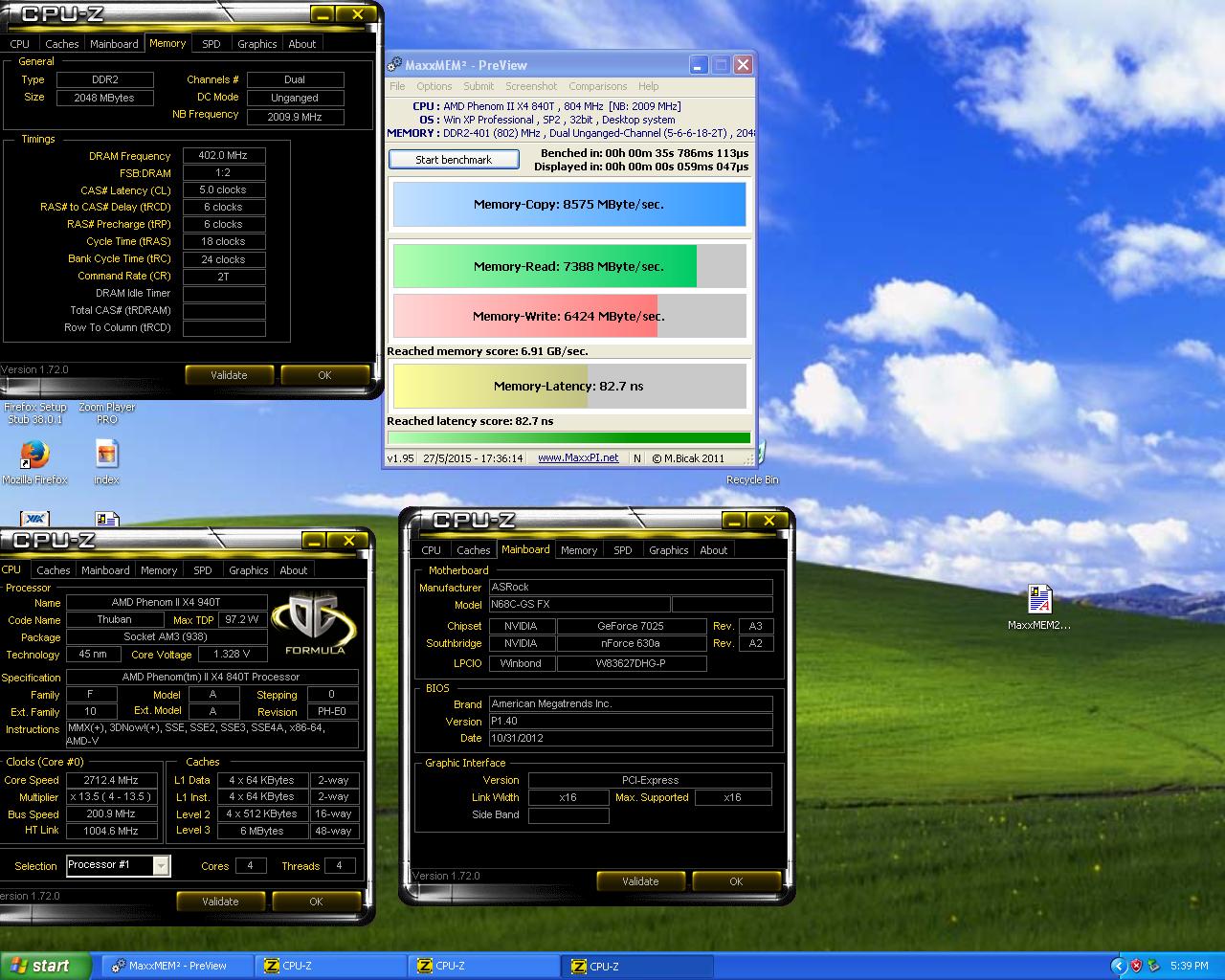The image size is (1225, 980).
Task: Select CPU tab in mainboard CPU-Z window
Action: (432, 550)
